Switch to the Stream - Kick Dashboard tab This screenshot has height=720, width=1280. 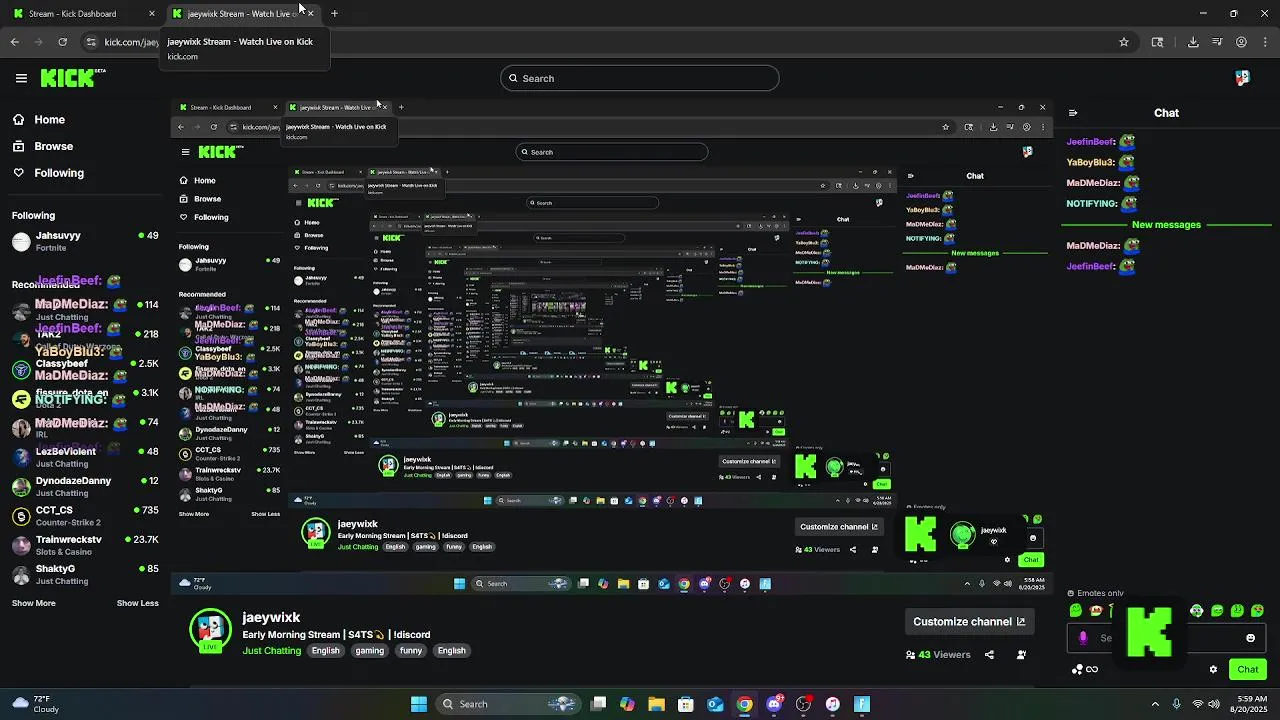[81, 13]
